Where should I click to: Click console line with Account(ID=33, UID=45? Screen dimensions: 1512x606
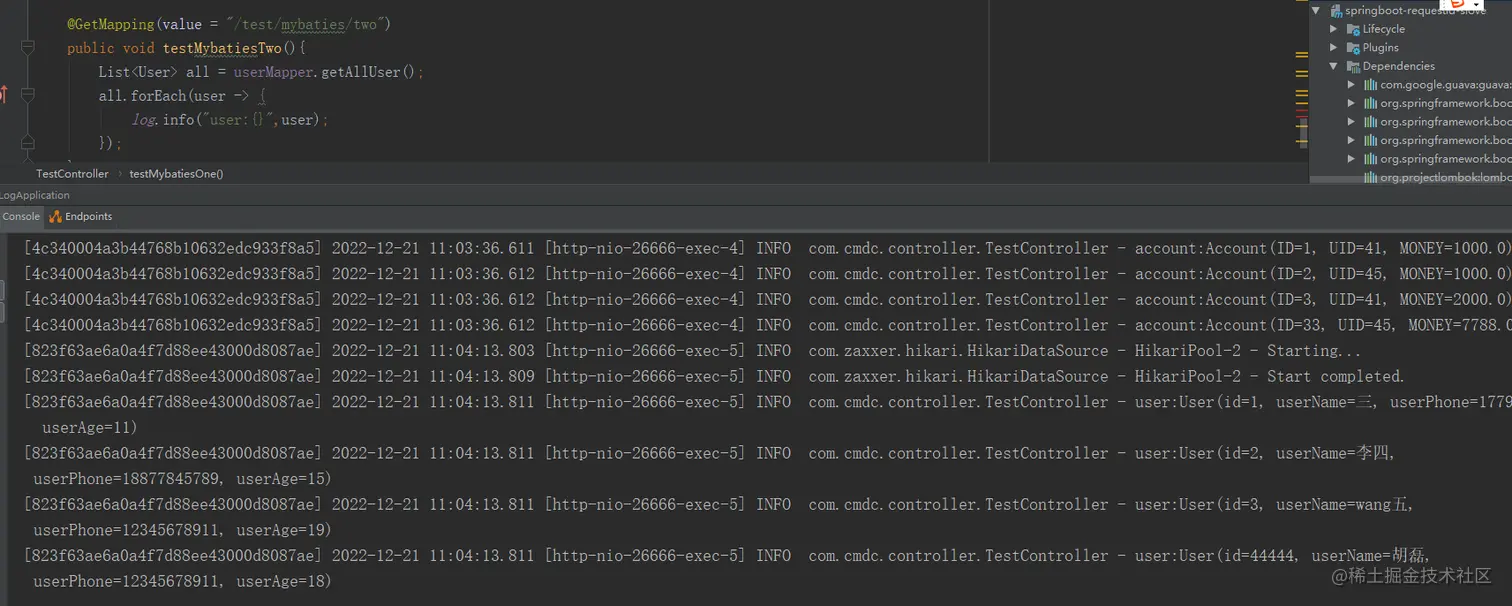pyautogui.click(x=766, y=325)
